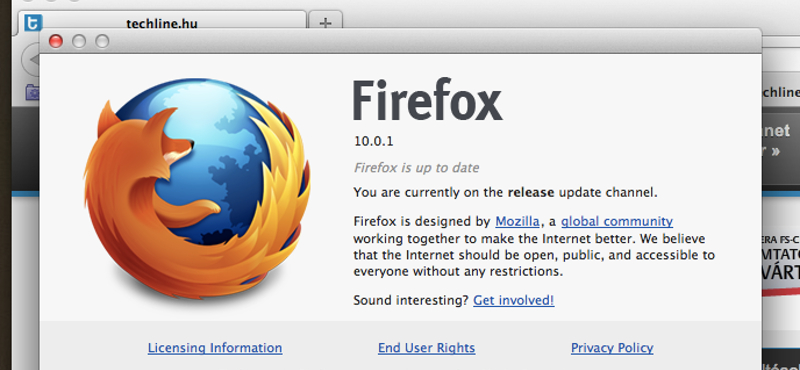Viewport: 800px width, 370px height.
Task: Click back button in browser window behind
Action: (x=30, y=60)
